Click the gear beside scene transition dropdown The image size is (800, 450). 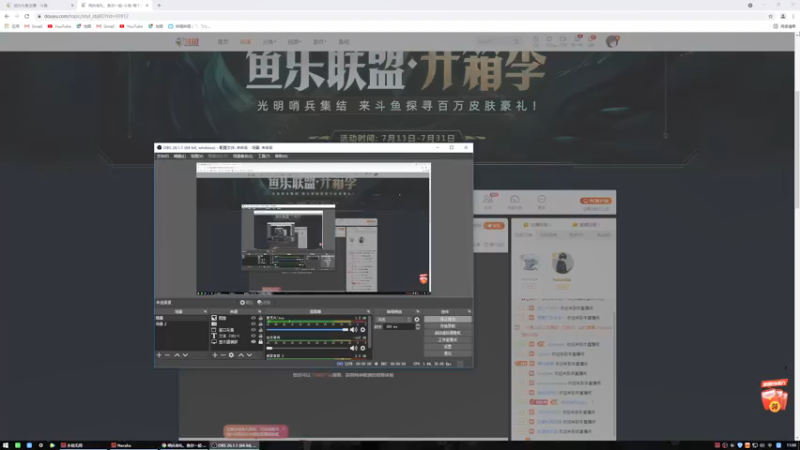tap(417, 319)
